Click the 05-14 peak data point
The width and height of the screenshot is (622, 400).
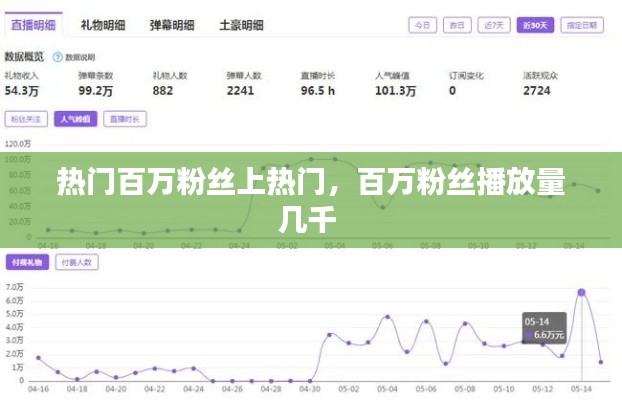[581, 292]
